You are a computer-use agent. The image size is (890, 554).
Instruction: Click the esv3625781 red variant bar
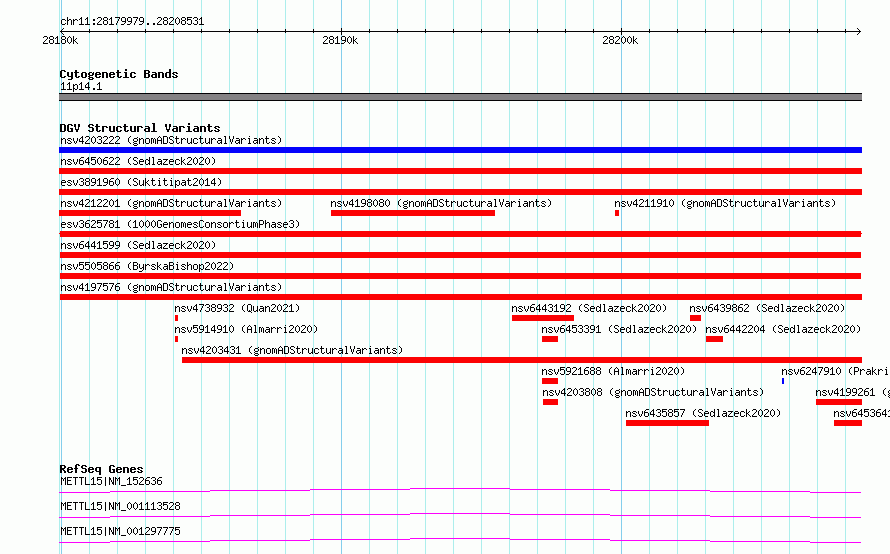click(x=460, y=234)
